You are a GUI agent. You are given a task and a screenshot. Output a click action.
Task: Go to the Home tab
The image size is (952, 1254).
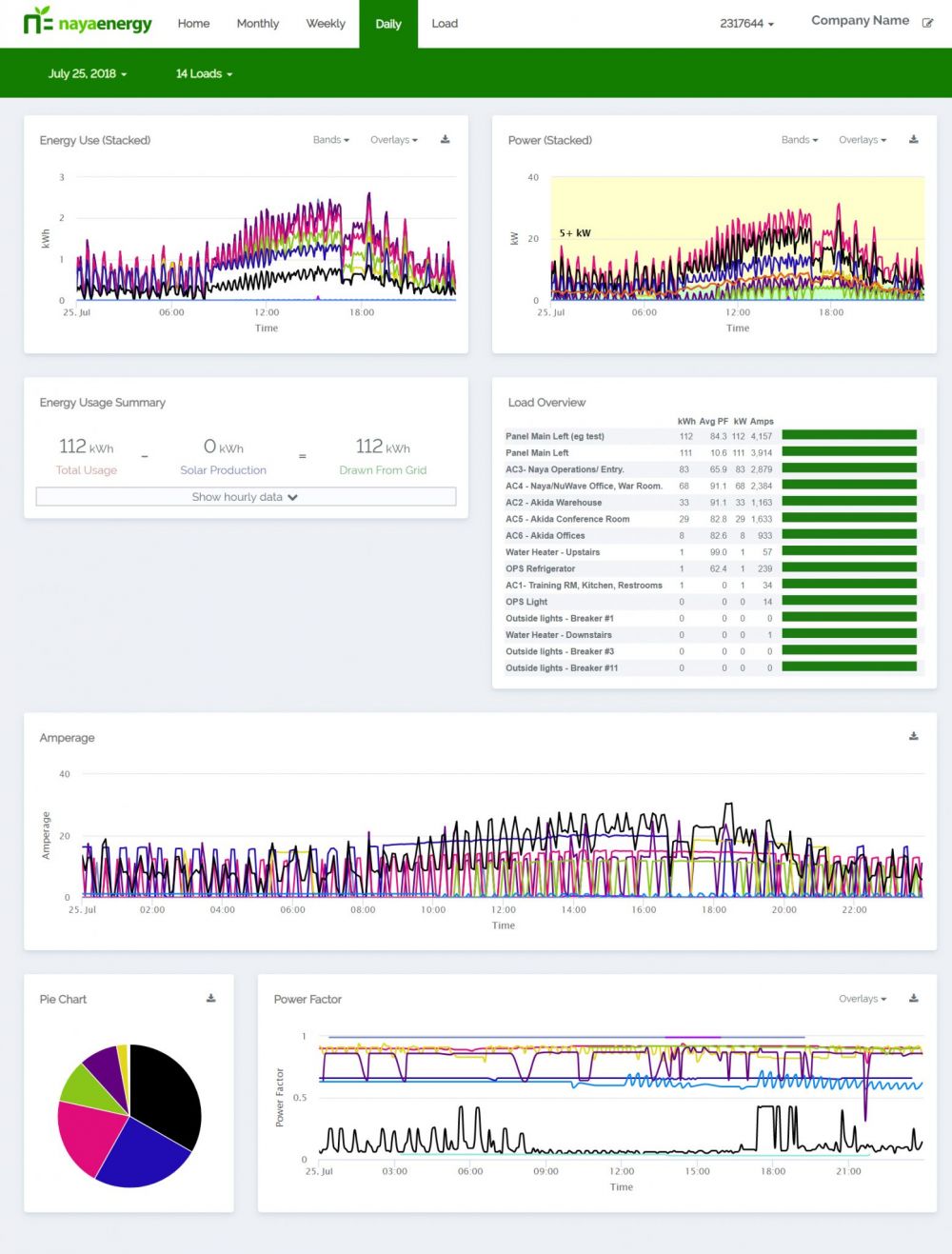tap(193, 23)
